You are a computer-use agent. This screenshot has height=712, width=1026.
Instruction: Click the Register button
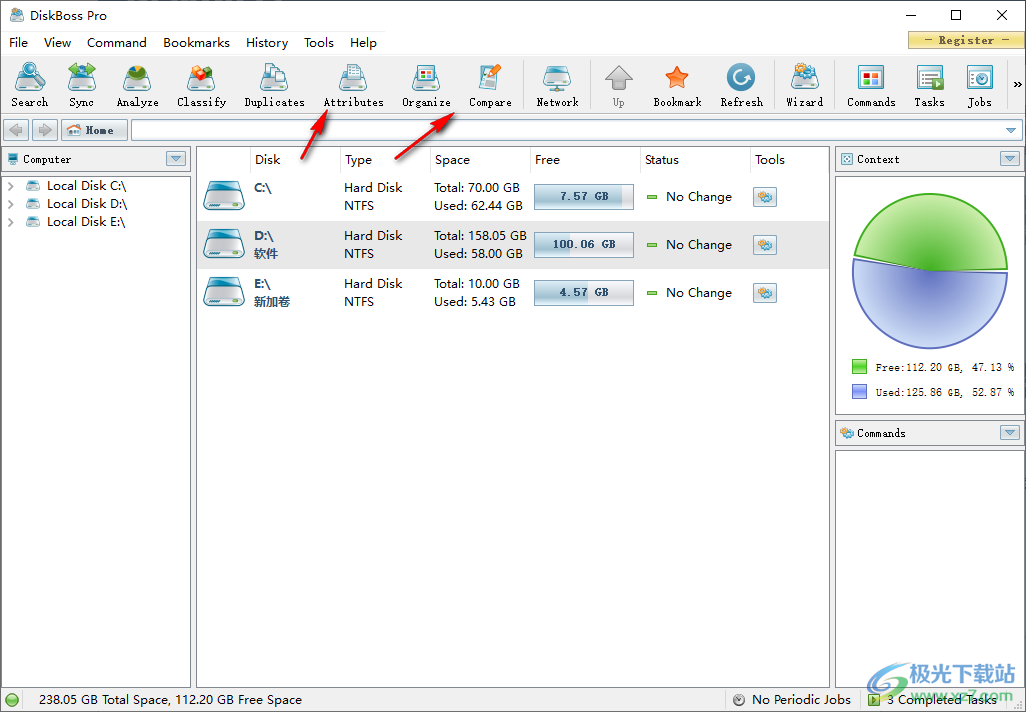click(966, 40)
